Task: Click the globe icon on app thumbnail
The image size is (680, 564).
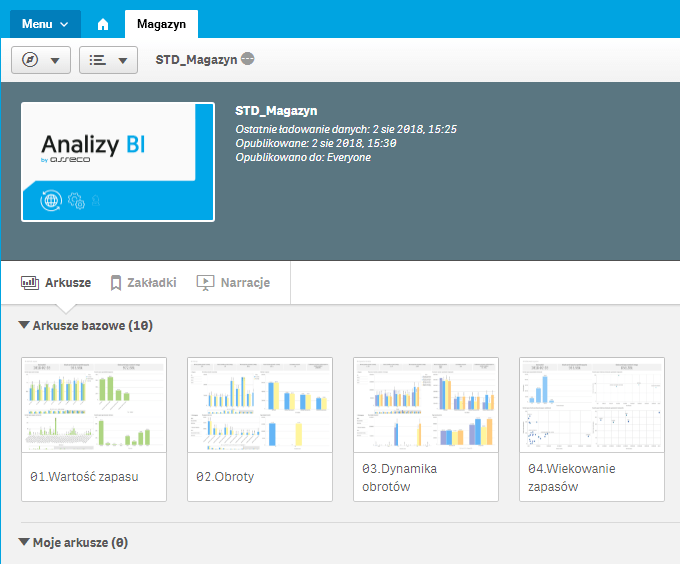Action: pyautogui.click(x=51, y=200)
